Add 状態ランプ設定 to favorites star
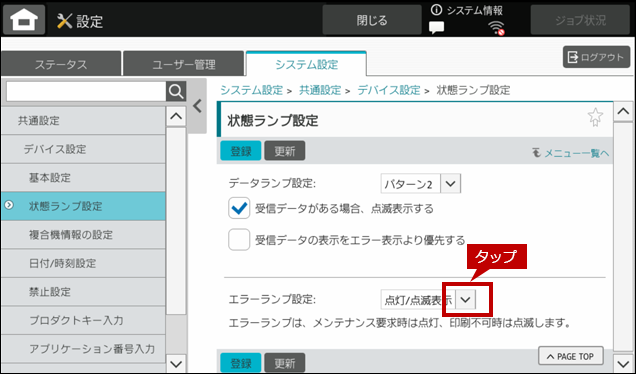This screenshot has width=636, height=374. (595, 117)
